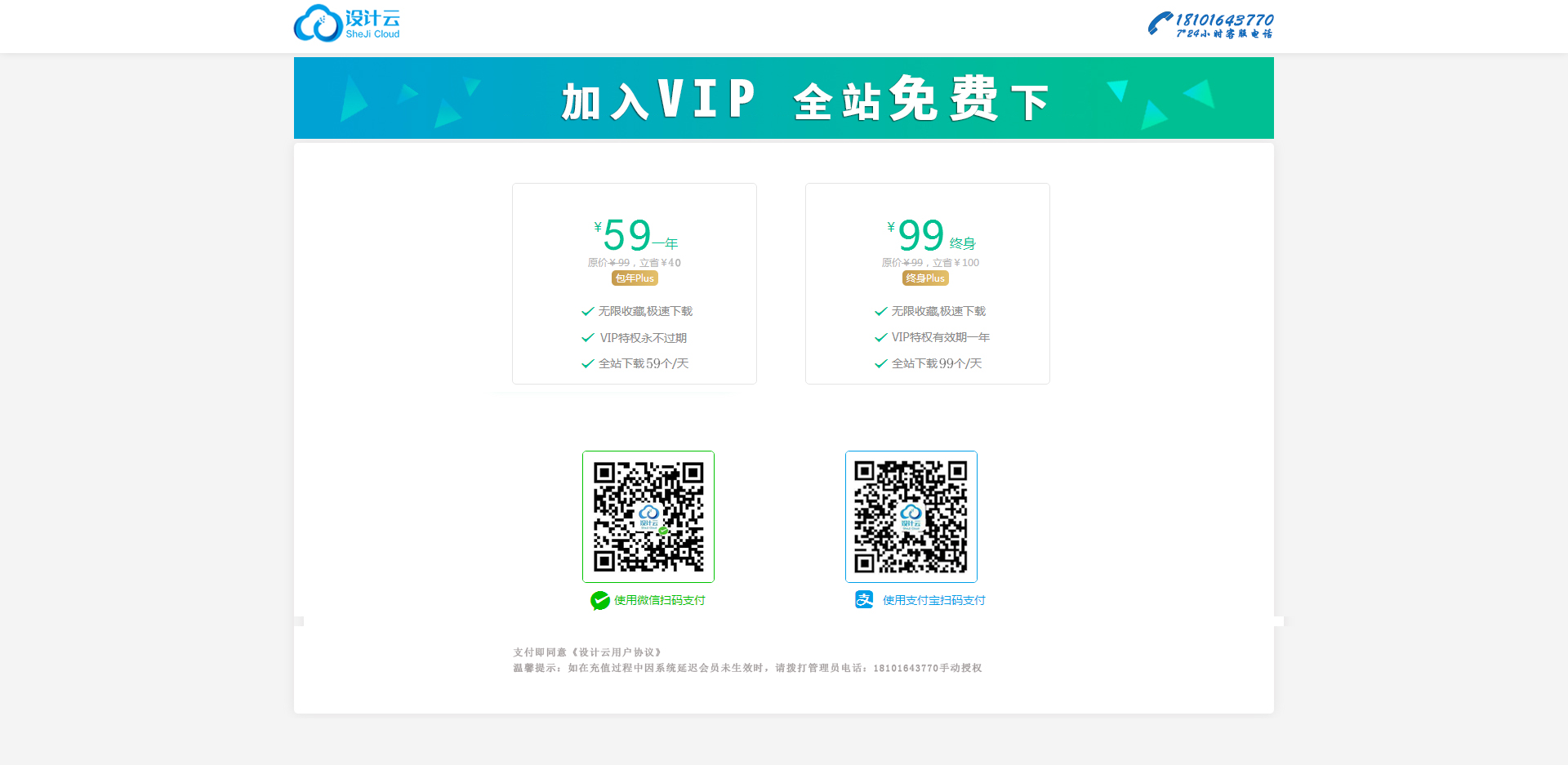Click the Alipay payment QR code

(911, 517)
